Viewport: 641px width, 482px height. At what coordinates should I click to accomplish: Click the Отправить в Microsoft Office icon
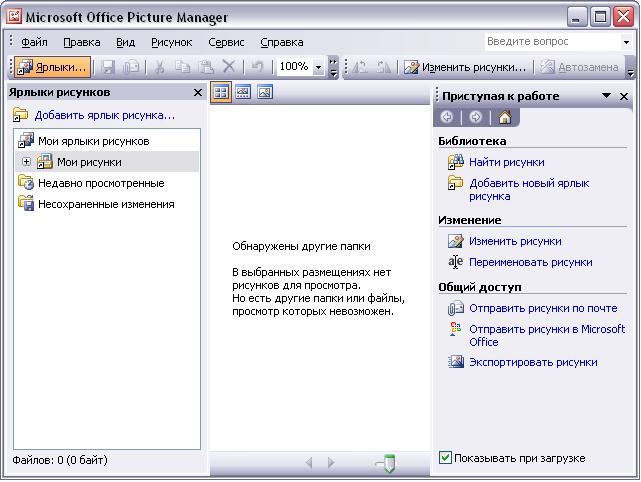455,329
